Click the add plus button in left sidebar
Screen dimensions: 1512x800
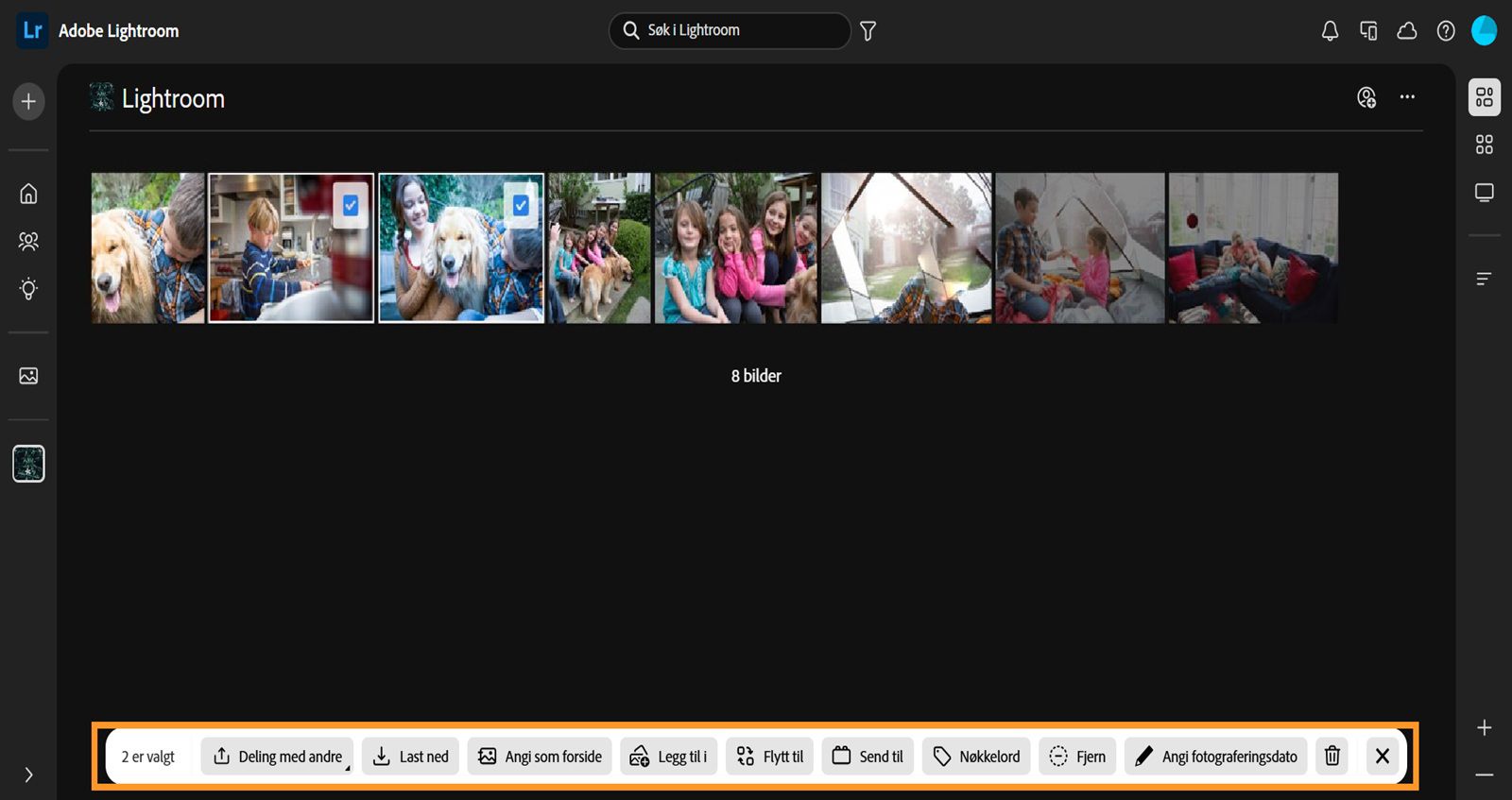pos(28,101)
